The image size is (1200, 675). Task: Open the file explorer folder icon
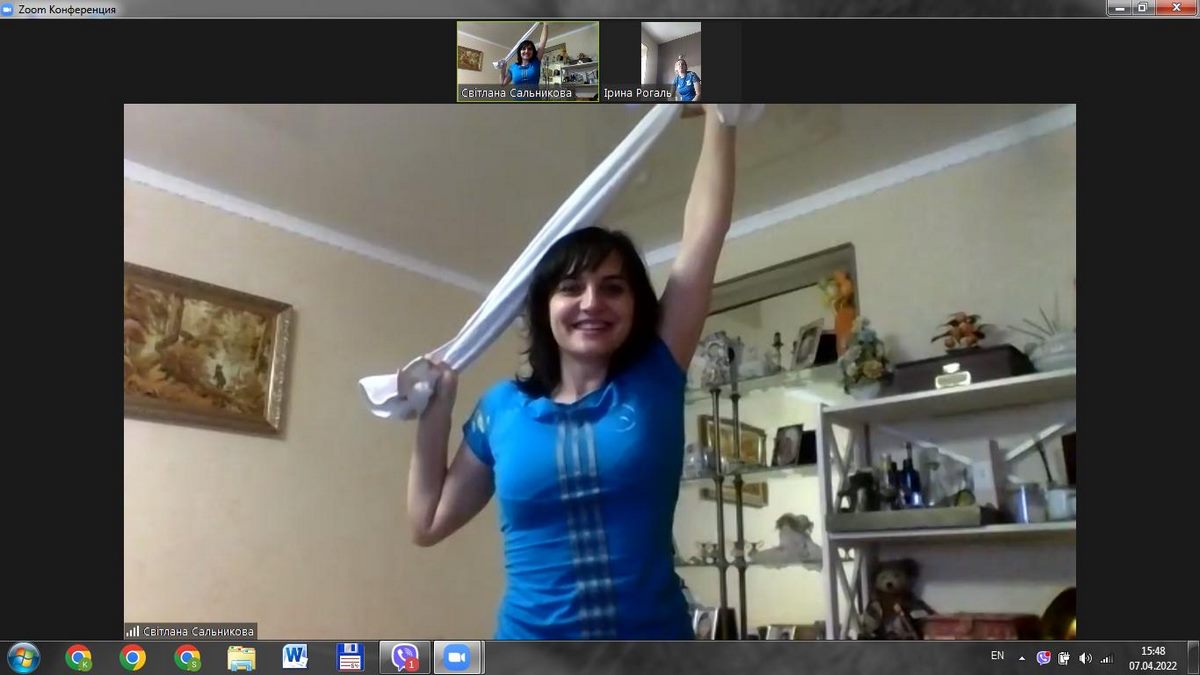point(241,657)
